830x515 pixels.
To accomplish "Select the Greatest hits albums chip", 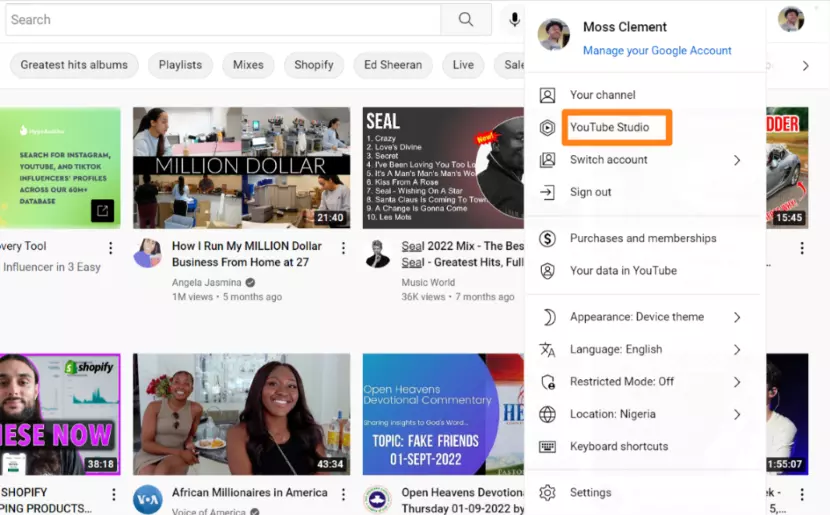I will [x=74, y=65].
